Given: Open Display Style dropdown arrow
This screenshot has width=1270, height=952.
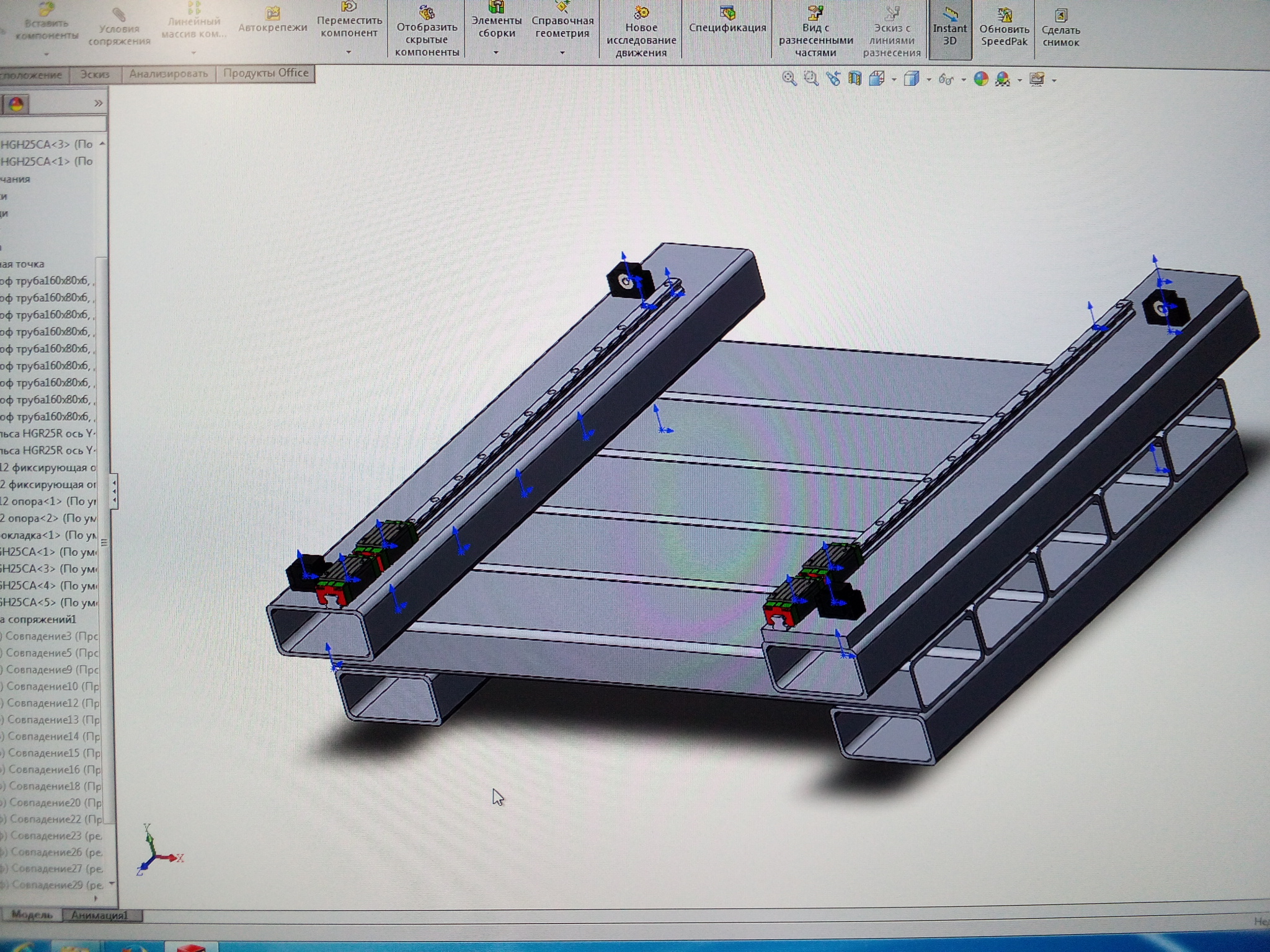Looking at the screenshot, I should click(928, 80).
